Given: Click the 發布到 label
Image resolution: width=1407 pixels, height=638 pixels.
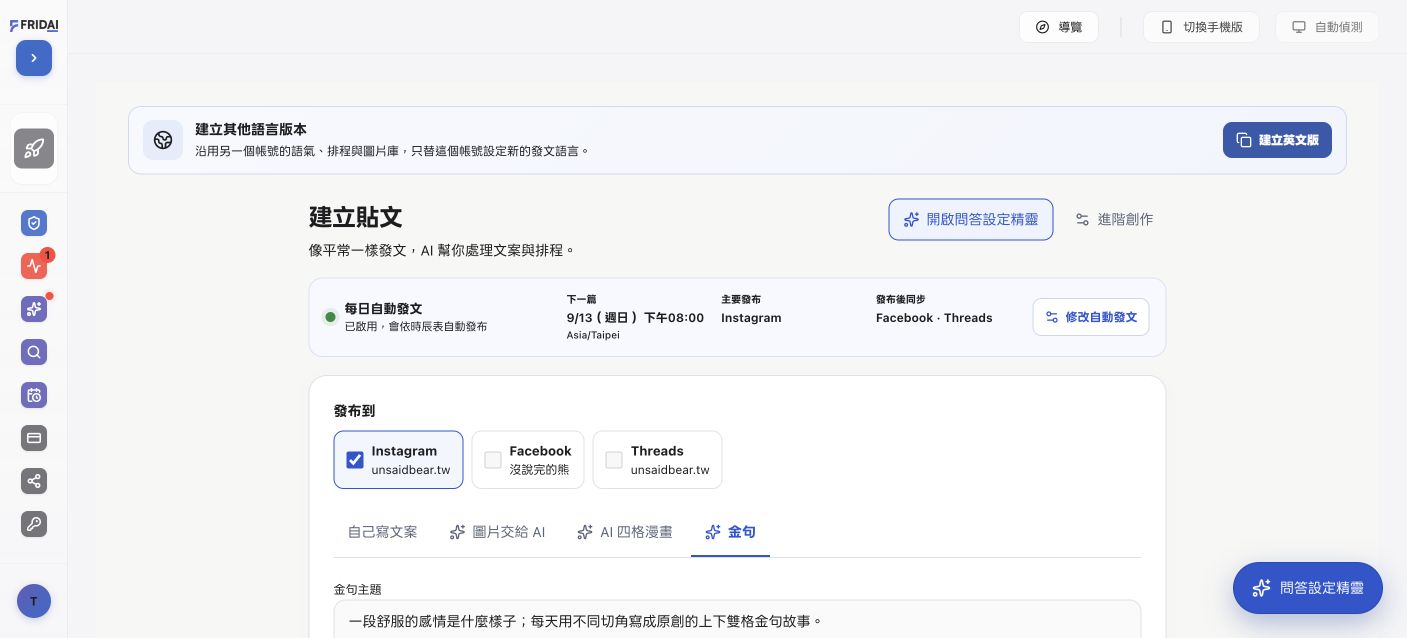Looking at the screenshot, I should (355, 411).
